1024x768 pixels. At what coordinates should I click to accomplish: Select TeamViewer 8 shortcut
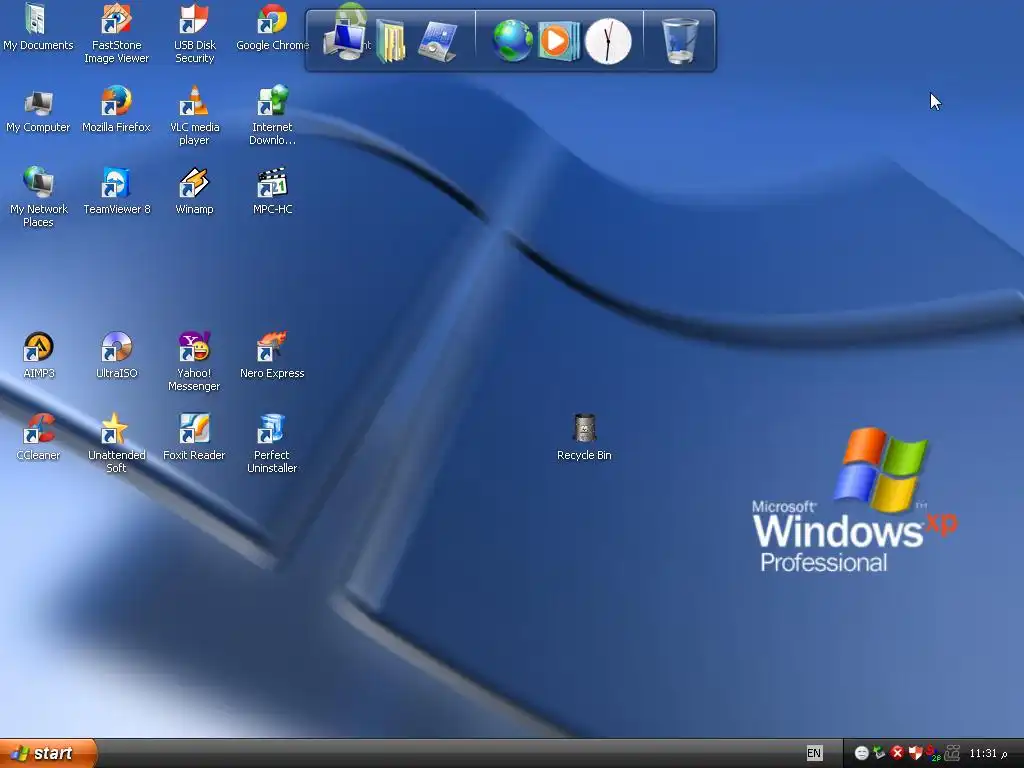pos(116,192)
